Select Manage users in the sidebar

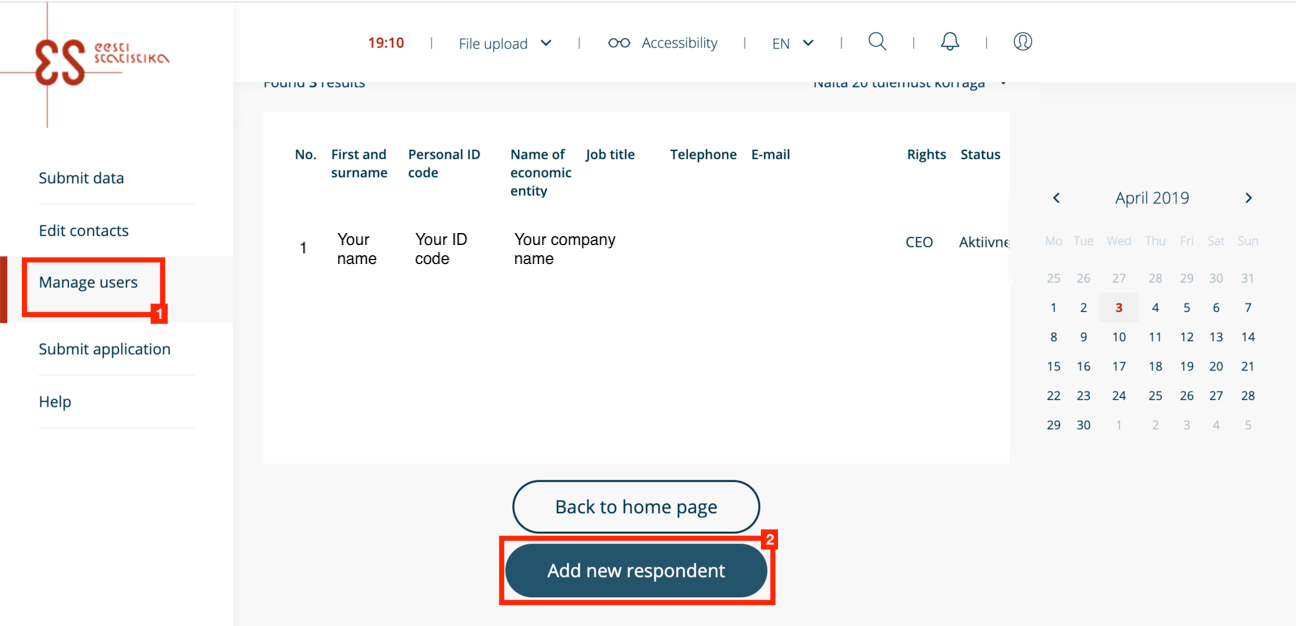[88, 283]
